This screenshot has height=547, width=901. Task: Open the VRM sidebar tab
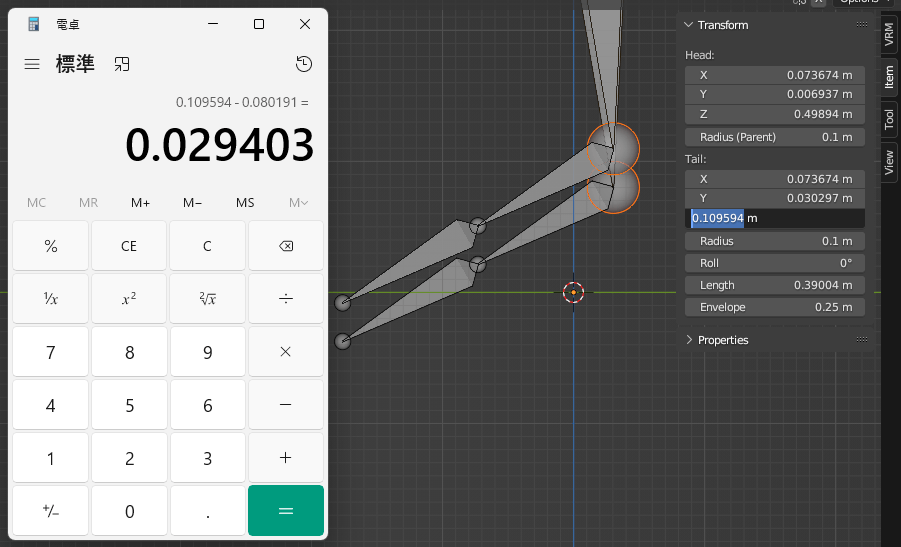coord(889,35)
